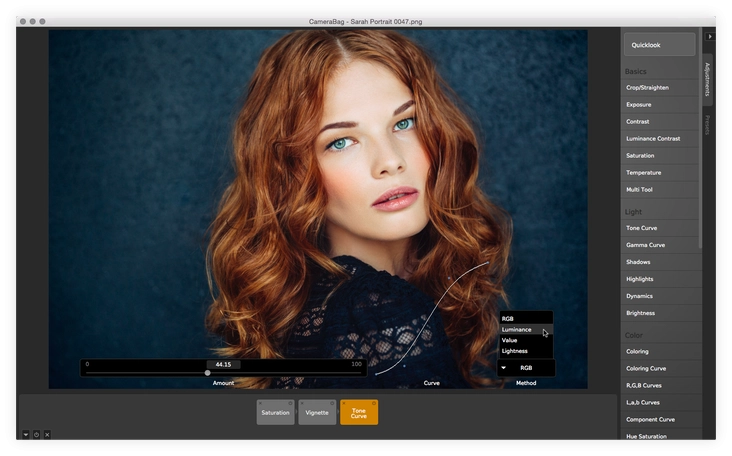The image size is (732, 456).
Task: Click the X icon in the bottom-left tray
Action: [47, 435]
